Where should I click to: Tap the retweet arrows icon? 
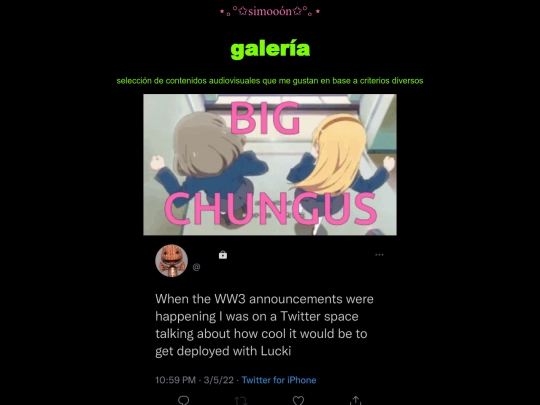pos(241,401)
